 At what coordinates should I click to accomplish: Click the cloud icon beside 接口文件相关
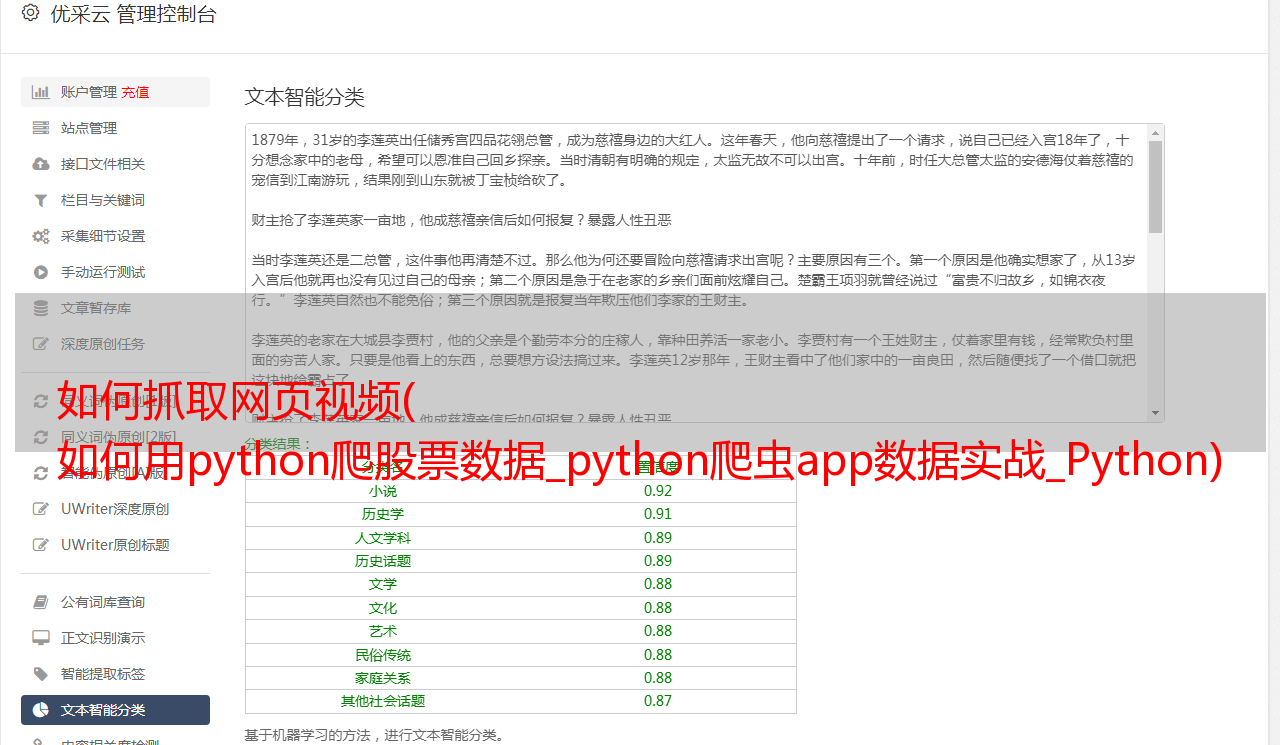[41, 164]
